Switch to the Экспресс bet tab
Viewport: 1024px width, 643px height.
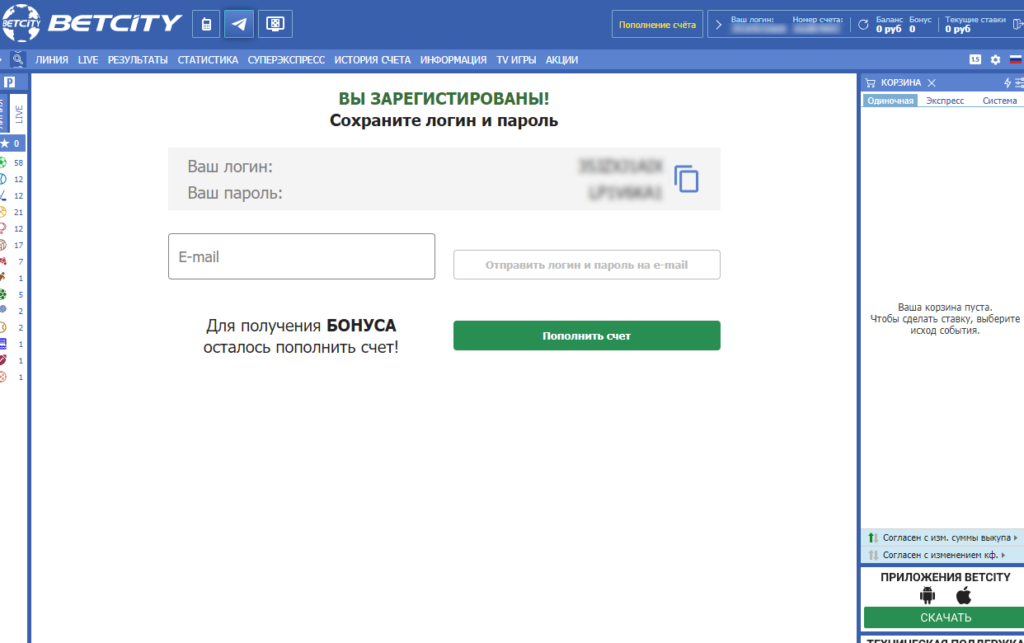click(x=945, y=101)
